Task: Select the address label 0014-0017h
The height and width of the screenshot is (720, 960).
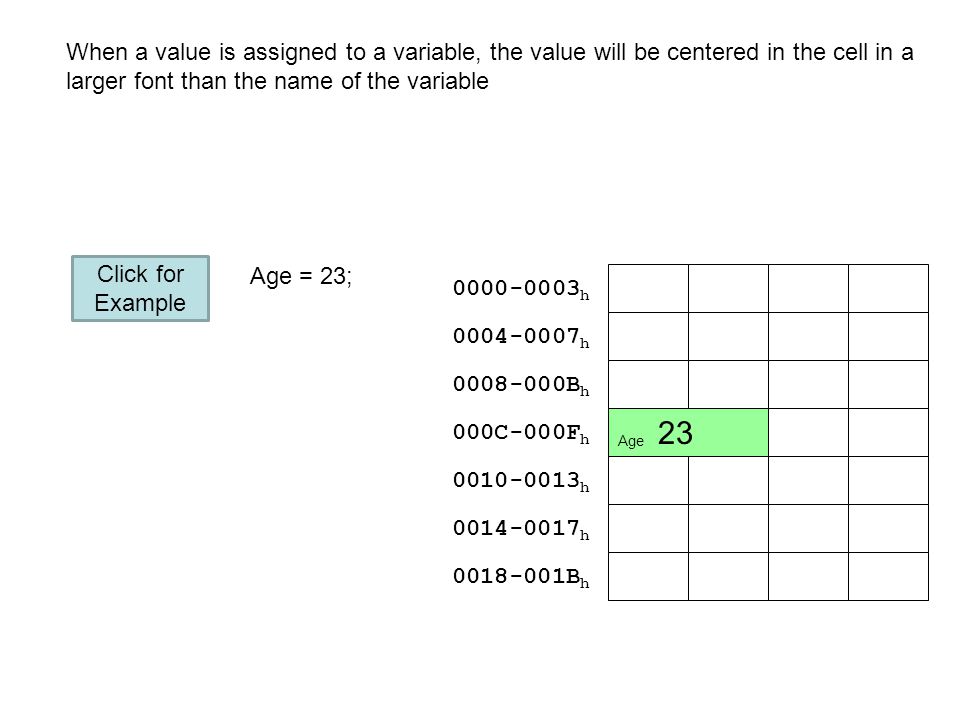Action: (521, 528)
